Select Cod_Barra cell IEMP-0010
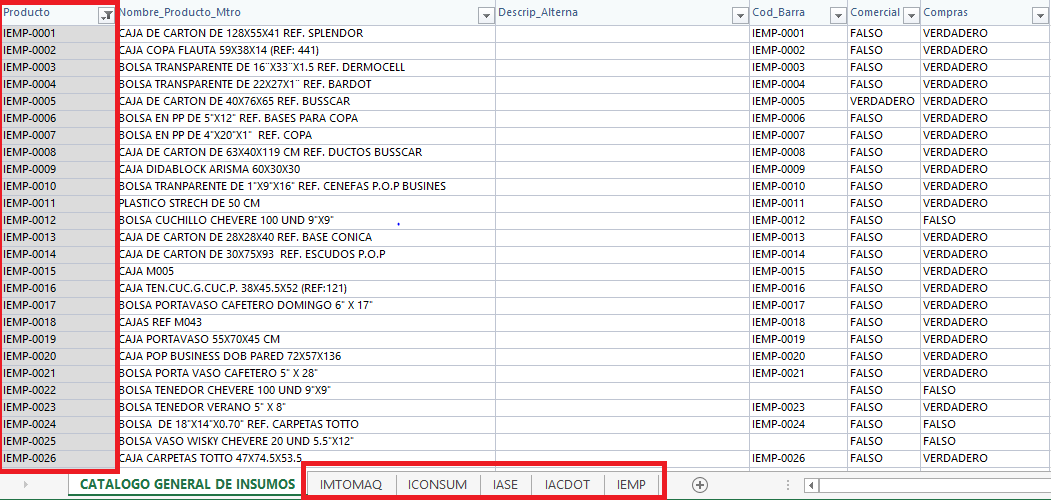The width and height of the screenshot is (1051, 500). pos(798,186)
